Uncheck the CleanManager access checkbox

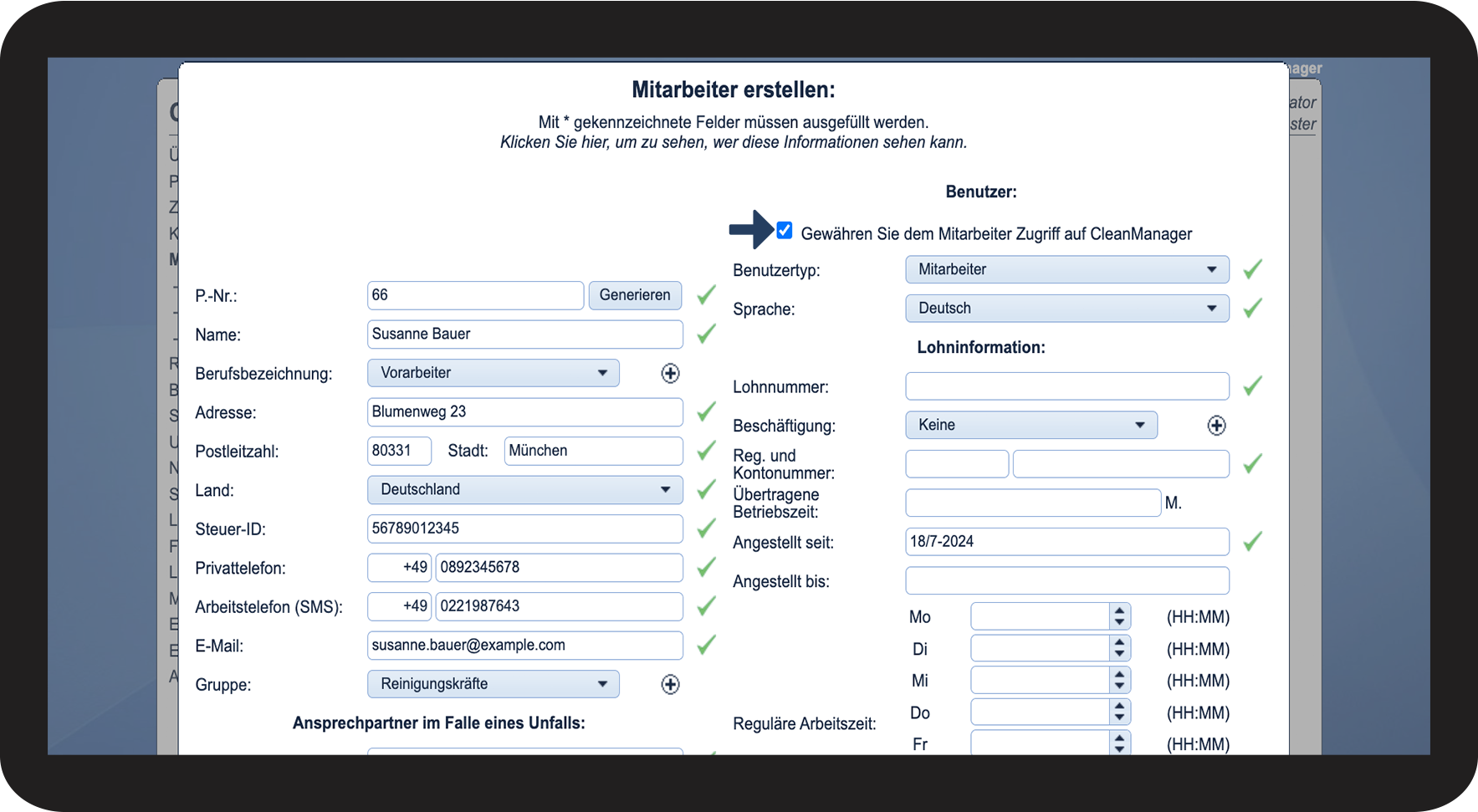coord(785,231)
